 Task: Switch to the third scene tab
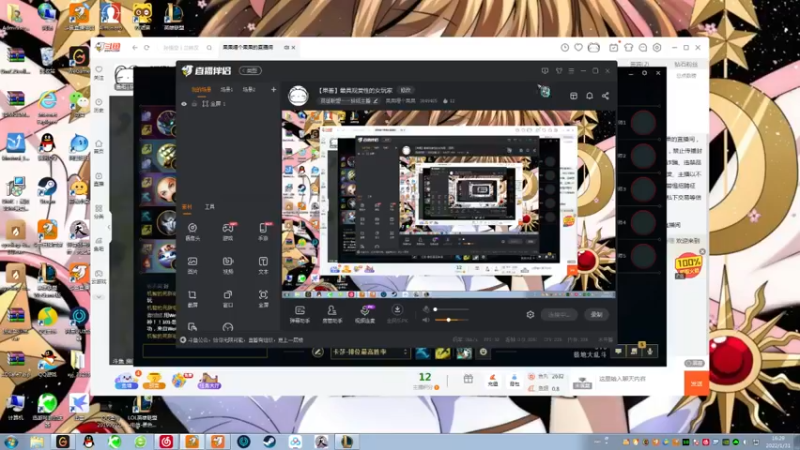pyautogui.click(x=249, y=89)
